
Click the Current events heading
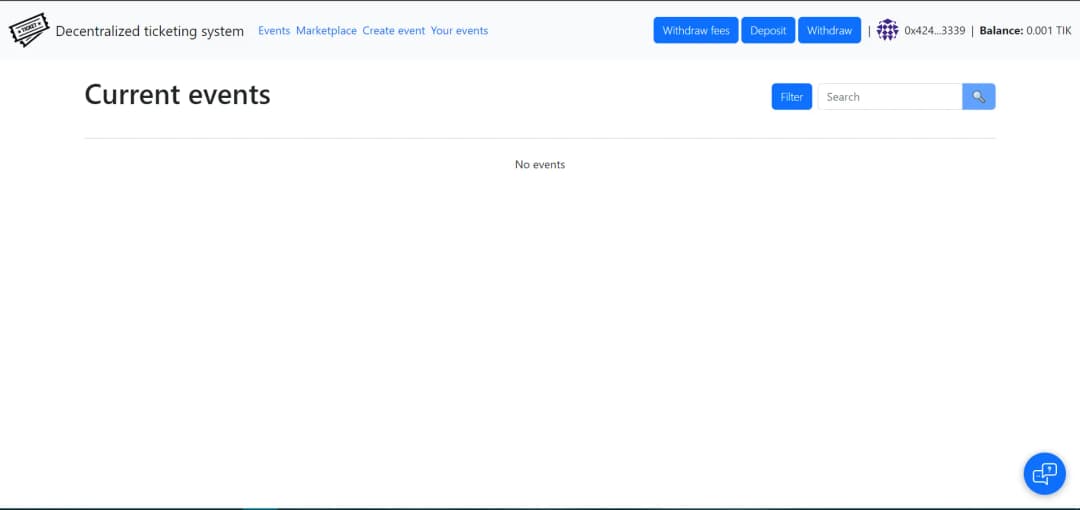pyautogui.click(x=178, y=94)
